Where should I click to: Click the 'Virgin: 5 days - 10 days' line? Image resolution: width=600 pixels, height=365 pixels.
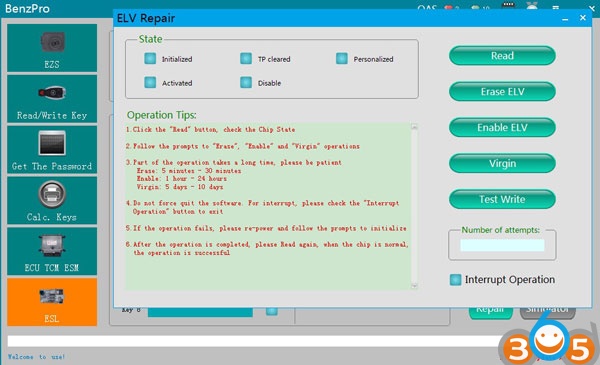click(180, 187)
